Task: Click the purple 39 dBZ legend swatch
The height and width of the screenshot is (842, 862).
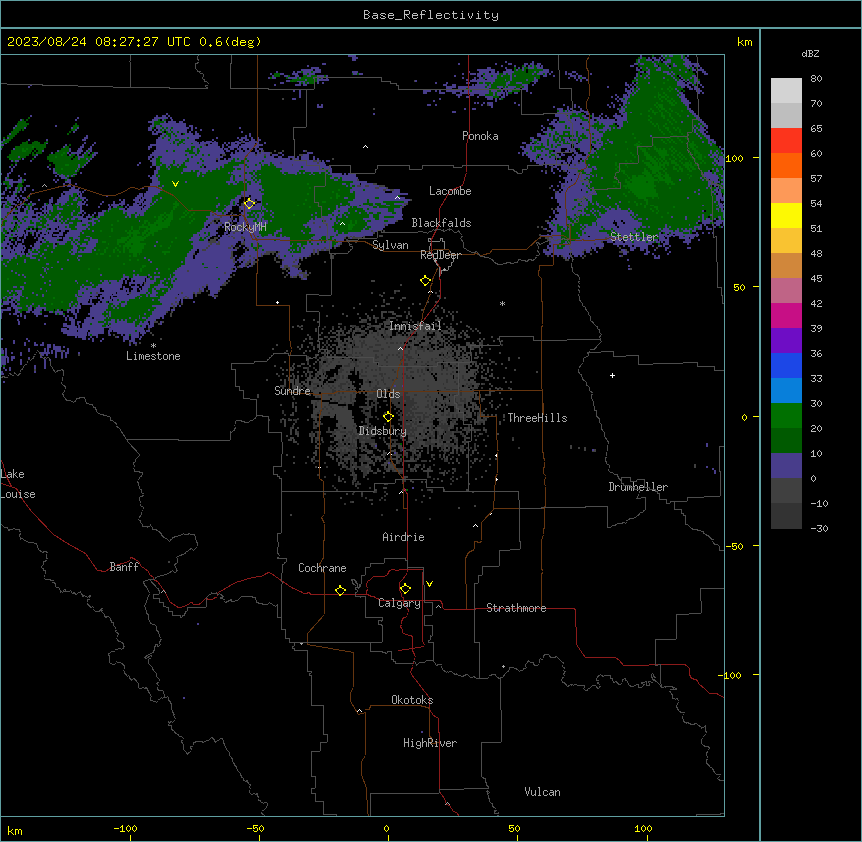Action: tap(786, 341)
